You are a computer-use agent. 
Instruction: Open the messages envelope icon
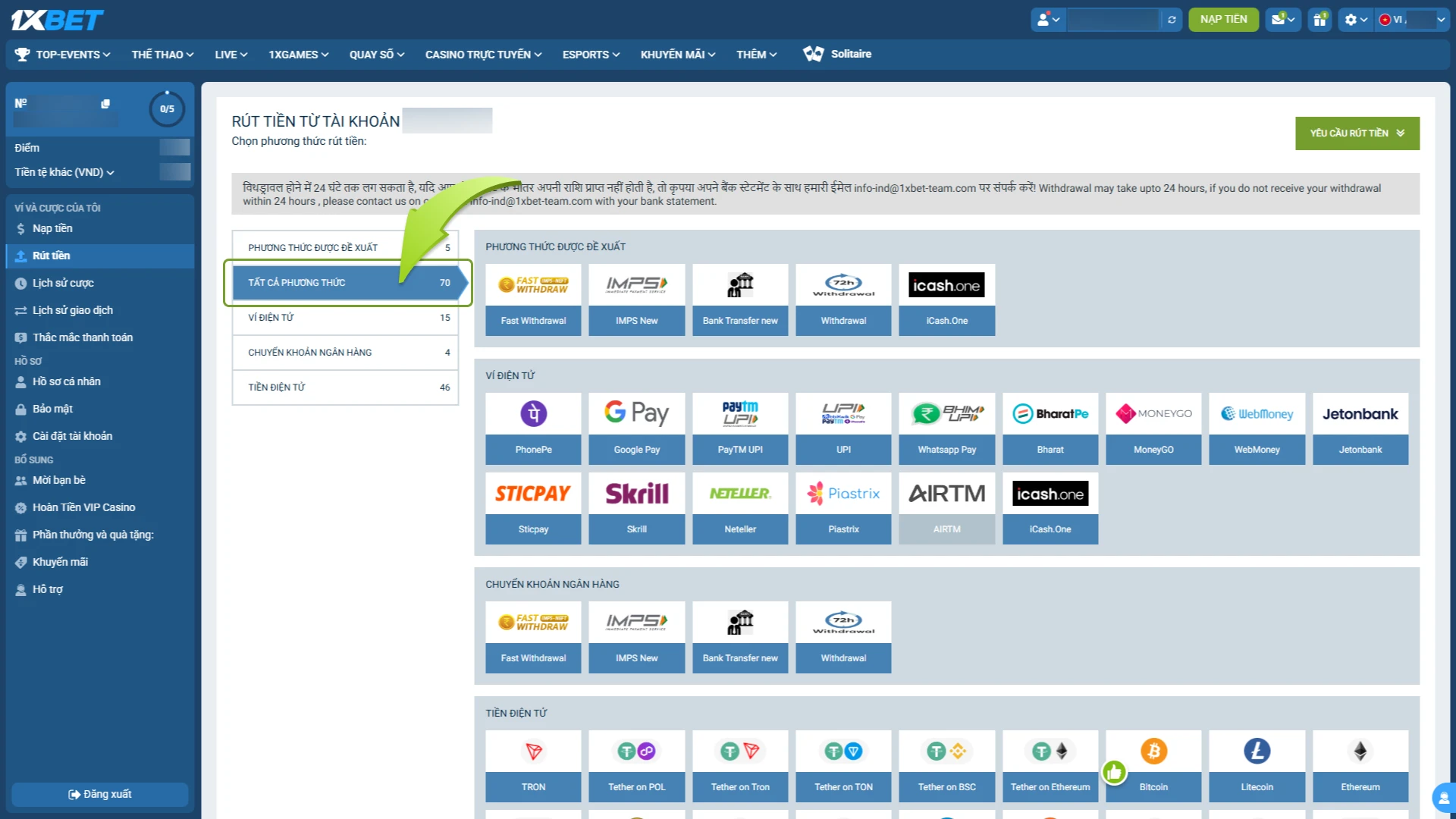point(1282,20)
